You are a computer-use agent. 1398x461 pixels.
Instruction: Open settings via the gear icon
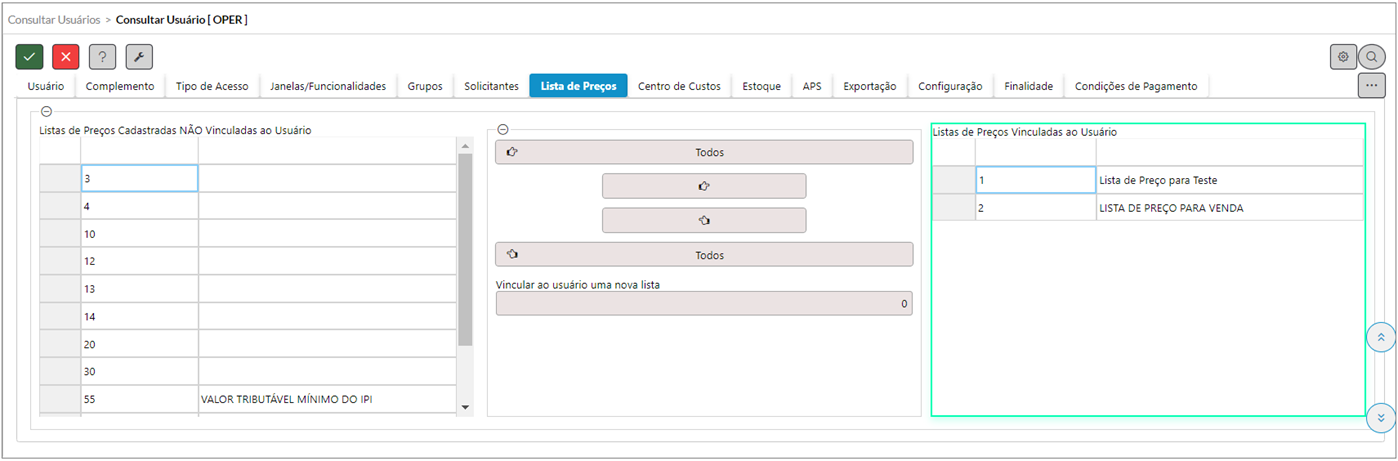[1343, 57]
